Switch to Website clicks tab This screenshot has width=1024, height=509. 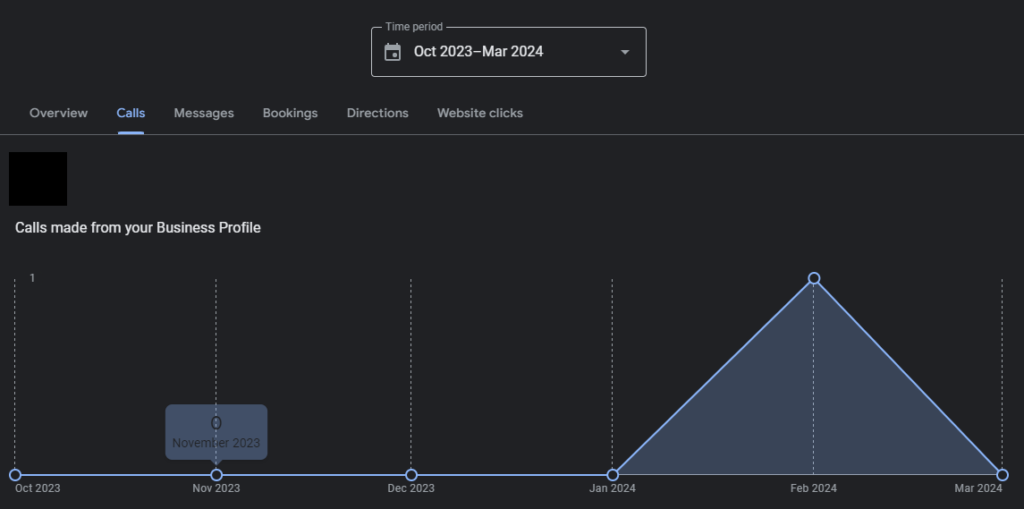[x=480, y=113]
